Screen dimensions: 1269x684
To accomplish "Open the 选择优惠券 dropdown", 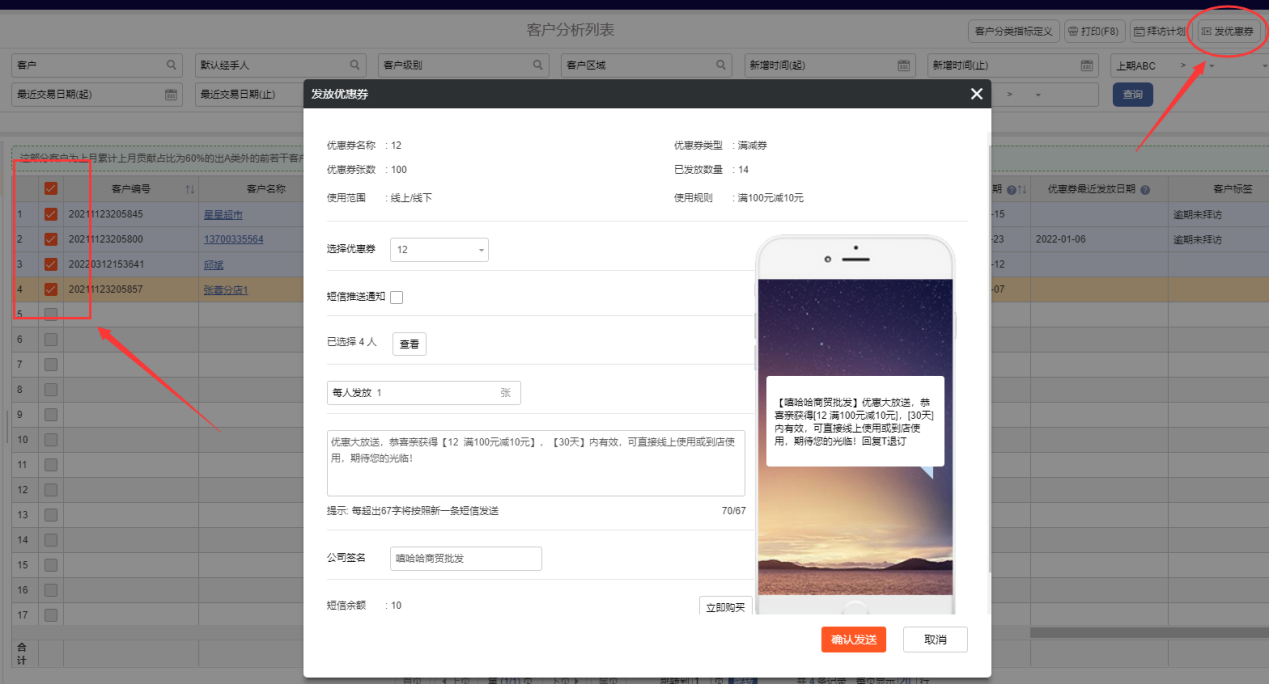I will click(439, 249).
